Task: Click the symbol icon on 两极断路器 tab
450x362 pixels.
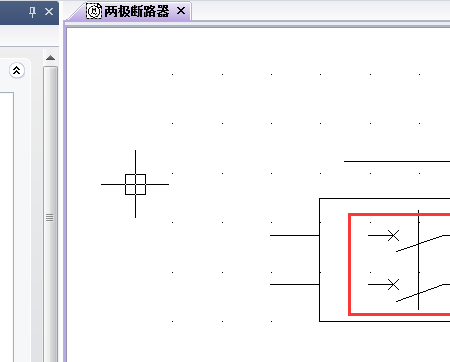Action: tap(94, 11)
